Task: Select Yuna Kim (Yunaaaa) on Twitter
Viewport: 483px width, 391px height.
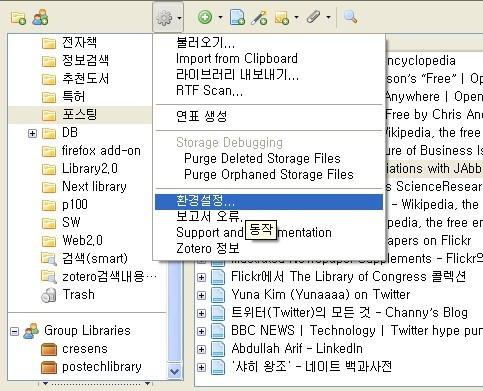Action: click(x=320, y=295)
